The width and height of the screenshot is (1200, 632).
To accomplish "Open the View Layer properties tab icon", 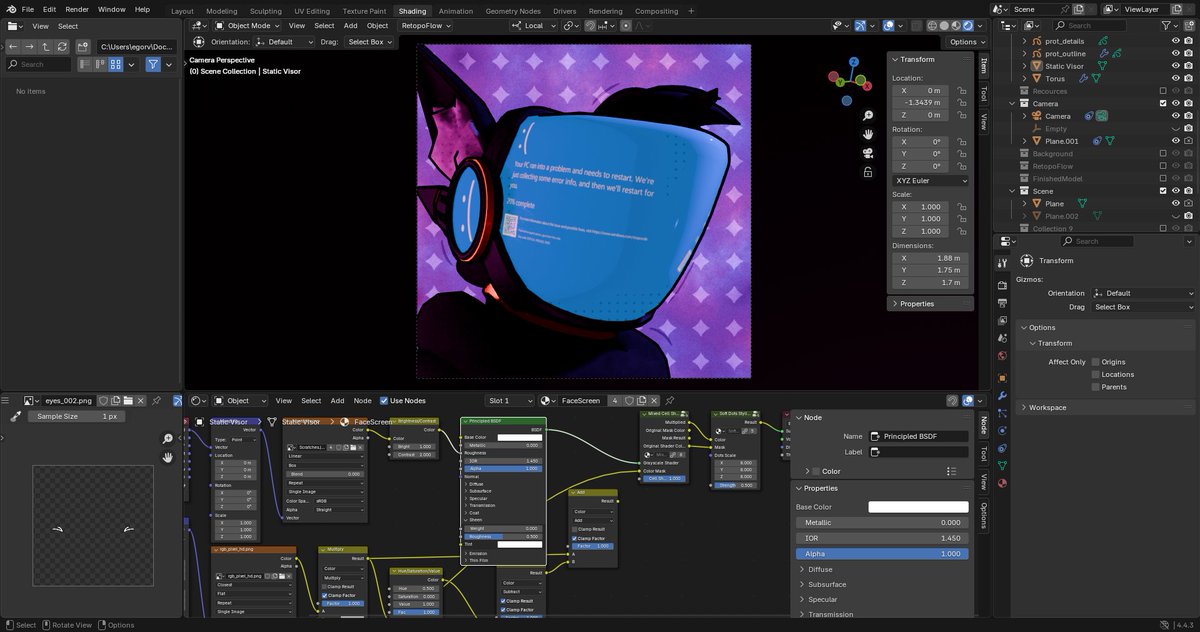I will pyautogui.click(x=1003, y=321).
